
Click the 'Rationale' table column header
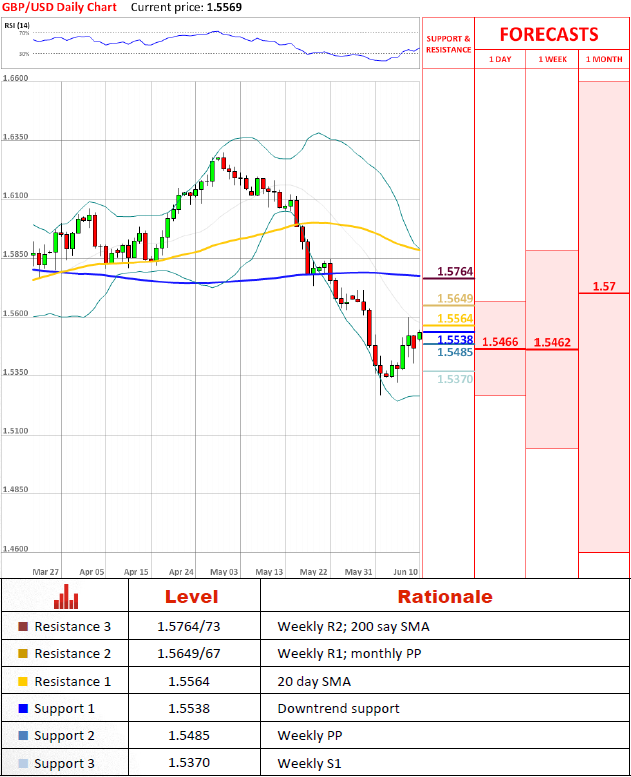click(x=445, y=596)
